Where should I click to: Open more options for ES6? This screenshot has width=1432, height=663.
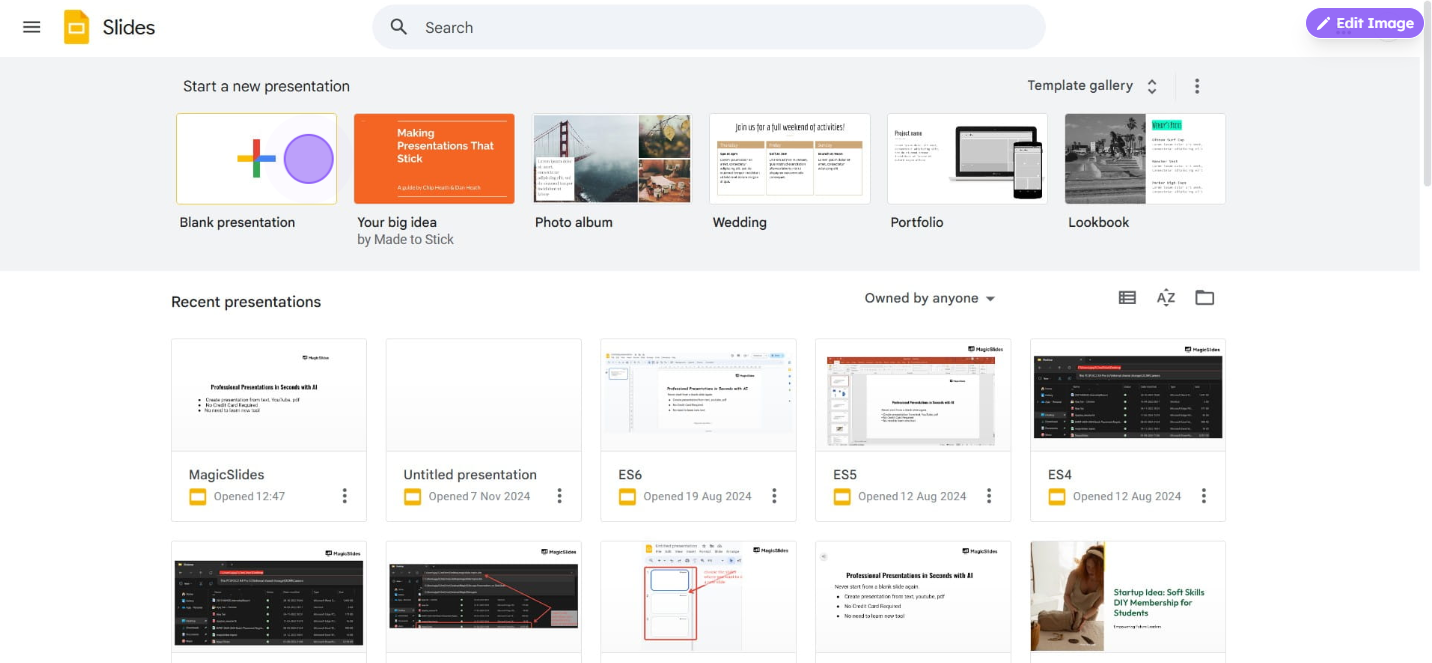[774, 496]
